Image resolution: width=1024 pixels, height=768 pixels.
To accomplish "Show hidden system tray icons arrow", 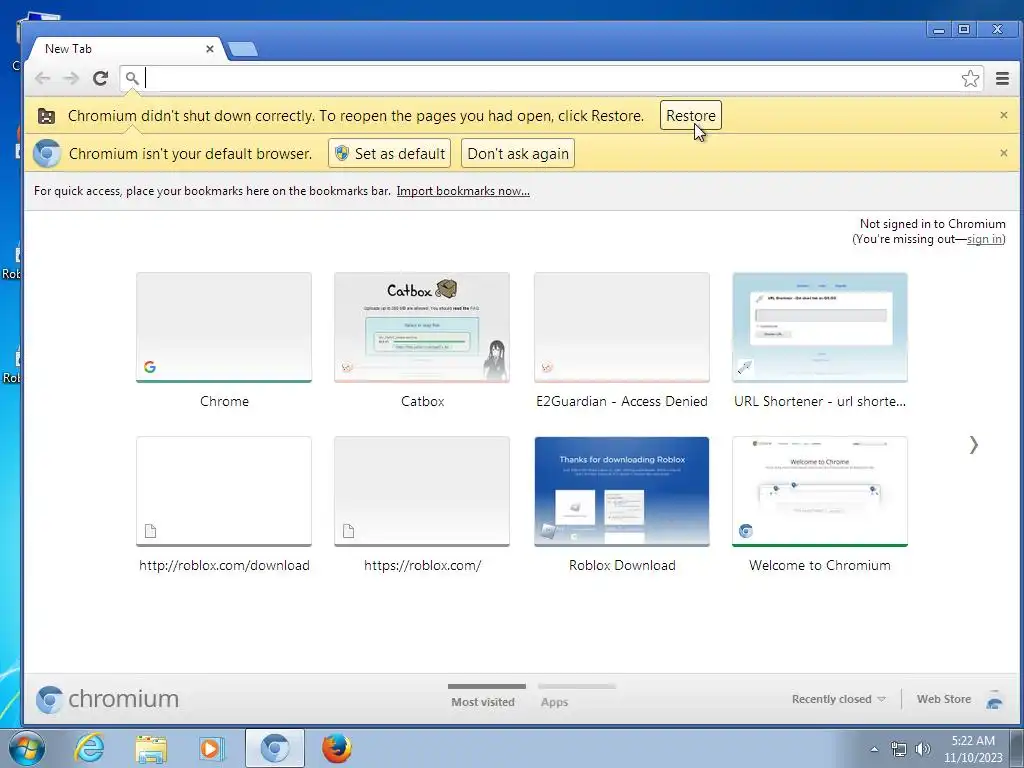I will tap(874, 749).
